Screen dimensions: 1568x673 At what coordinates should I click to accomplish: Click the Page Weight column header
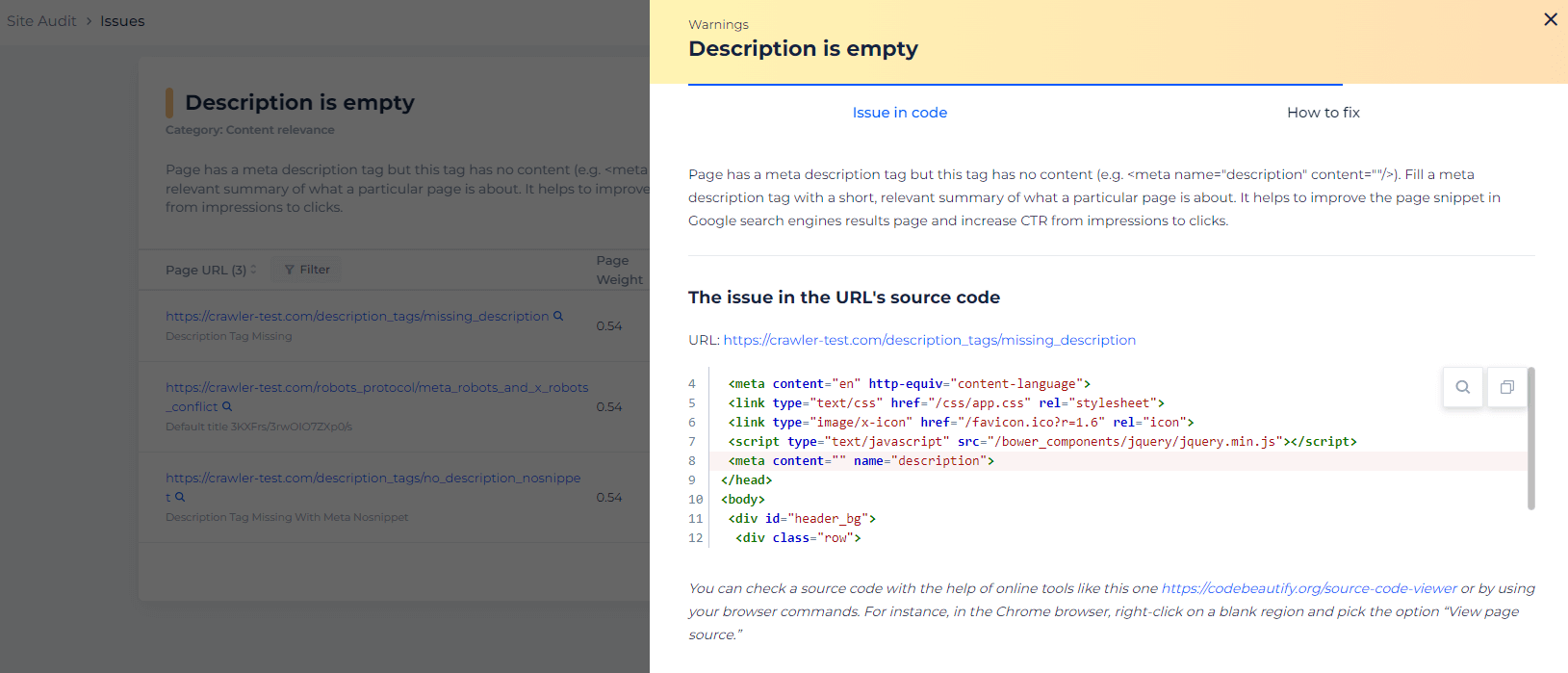pos(619,270)
